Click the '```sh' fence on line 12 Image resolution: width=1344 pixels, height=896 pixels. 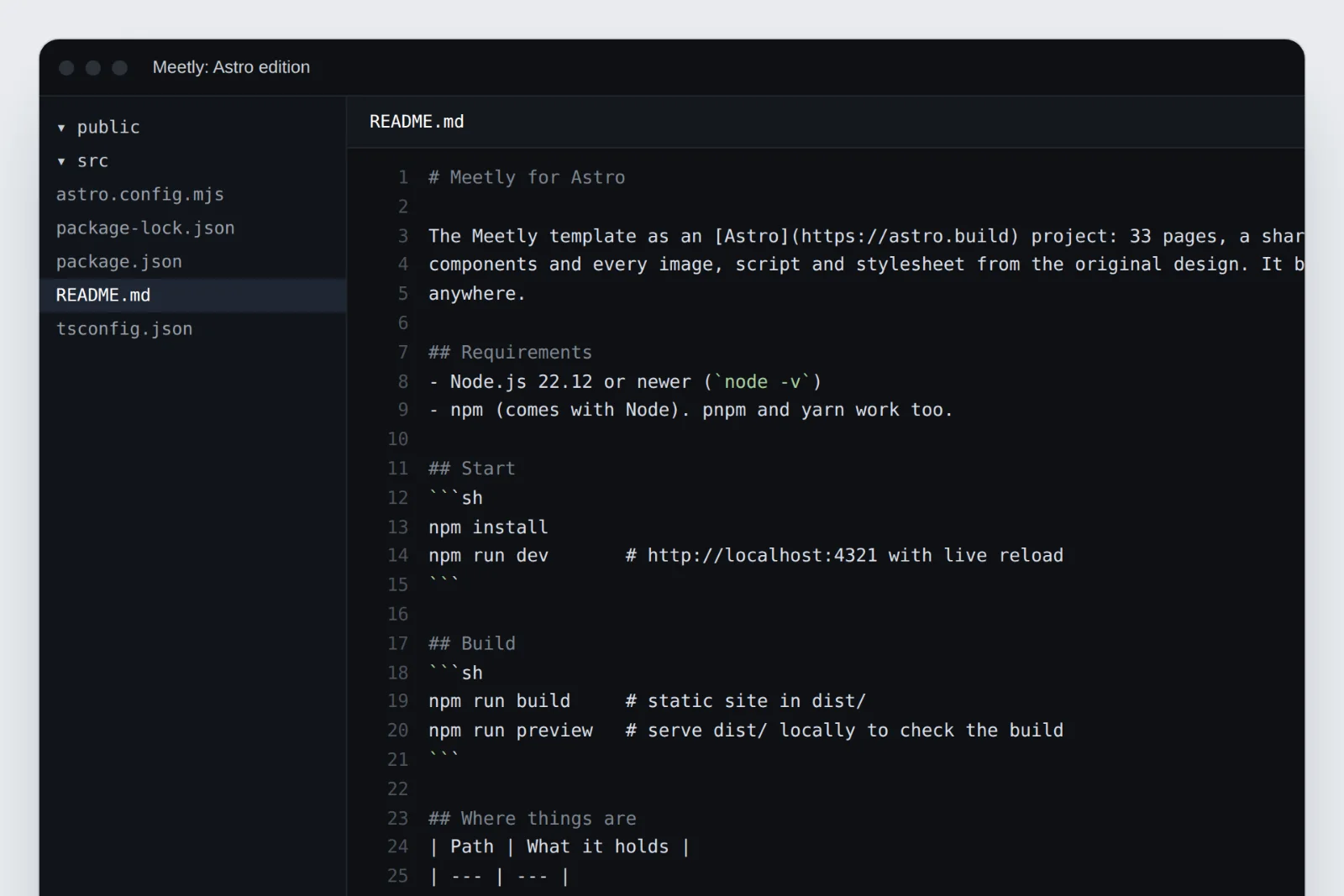click(x=455, y=497)
